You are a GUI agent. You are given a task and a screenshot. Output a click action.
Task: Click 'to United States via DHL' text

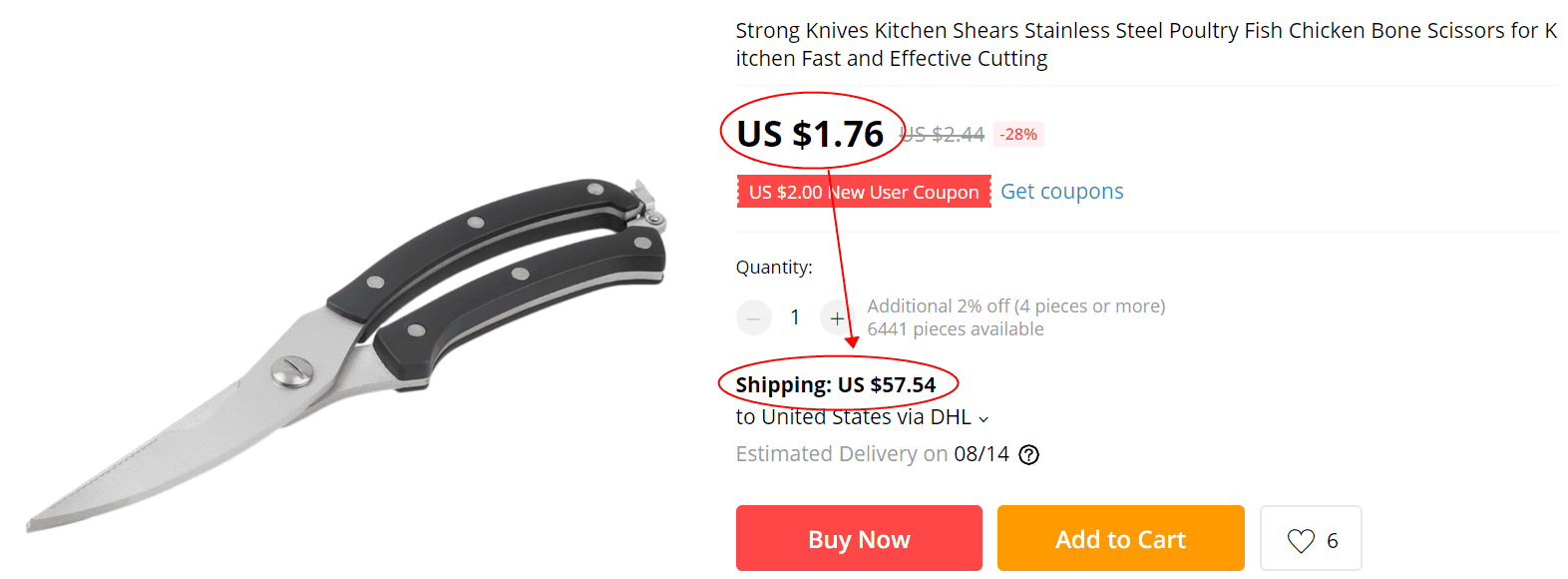853,417
